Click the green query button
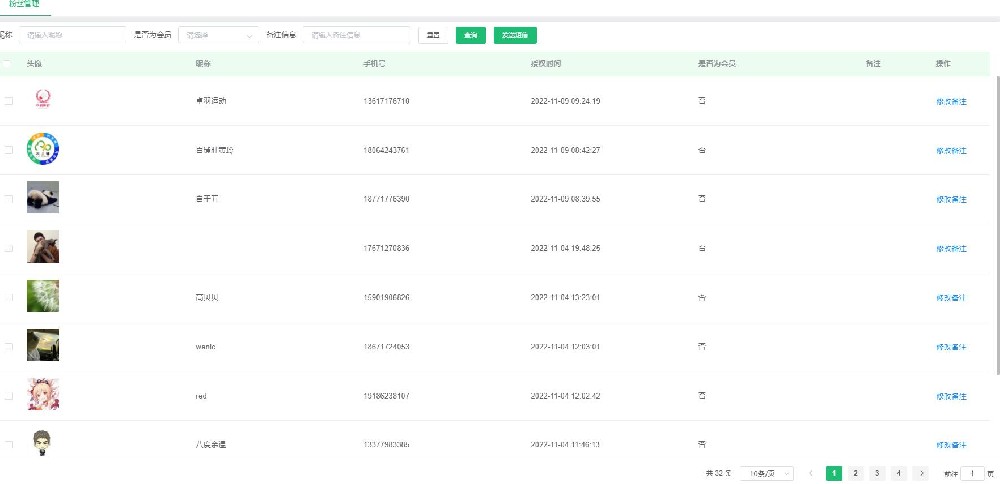The height and width of the screenshot is (484, 1000). pyautogui.click(x=470, y=35)
